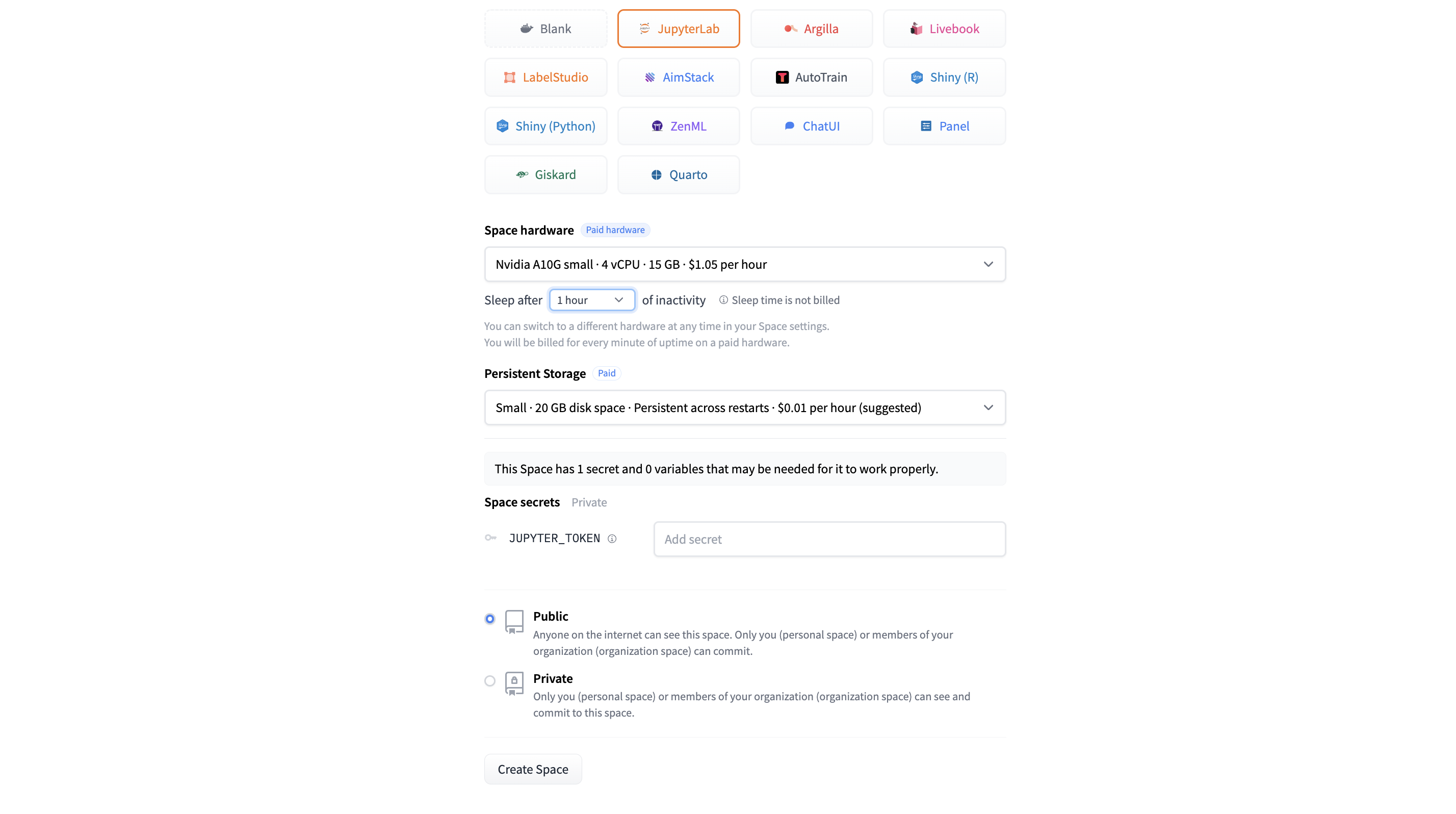
Task: Click the JUPYTER_TOKEN info icon
Action: click(612, 539)
